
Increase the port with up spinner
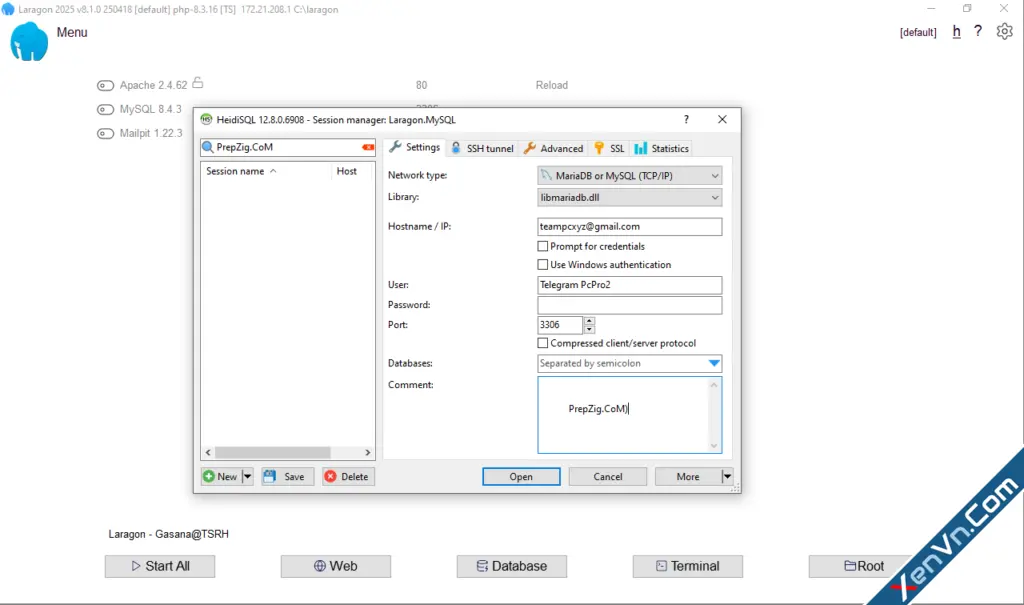[x=589, y=321]
